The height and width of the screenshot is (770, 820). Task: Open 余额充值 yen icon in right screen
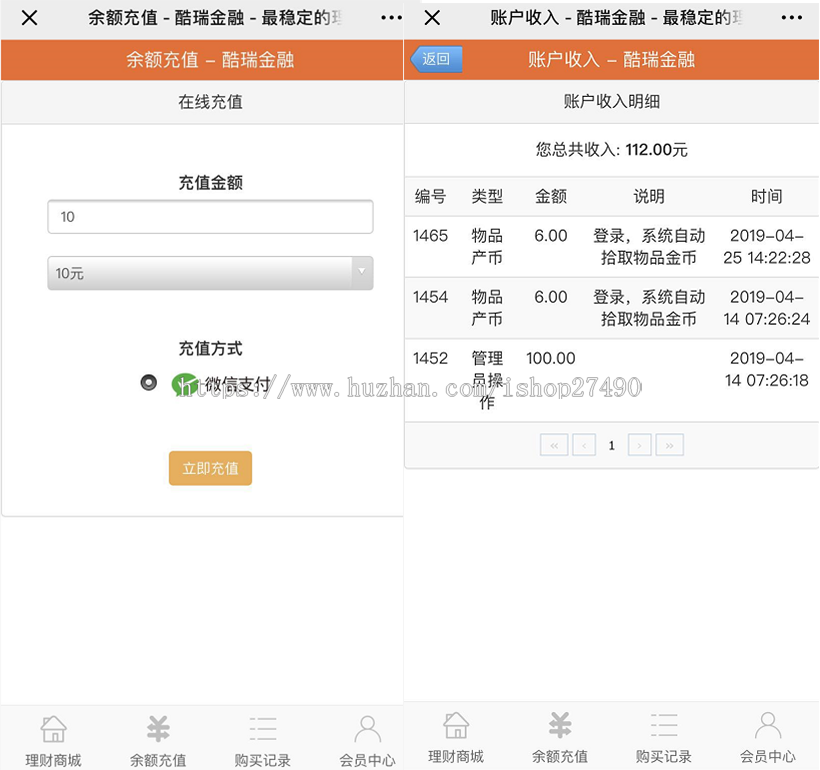coord(560,726)
